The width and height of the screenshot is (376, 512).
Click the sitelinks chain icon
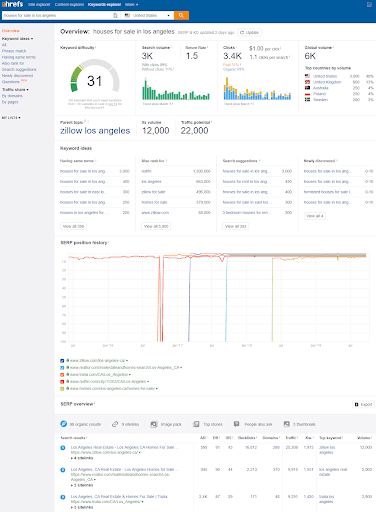tap(115, 424)
